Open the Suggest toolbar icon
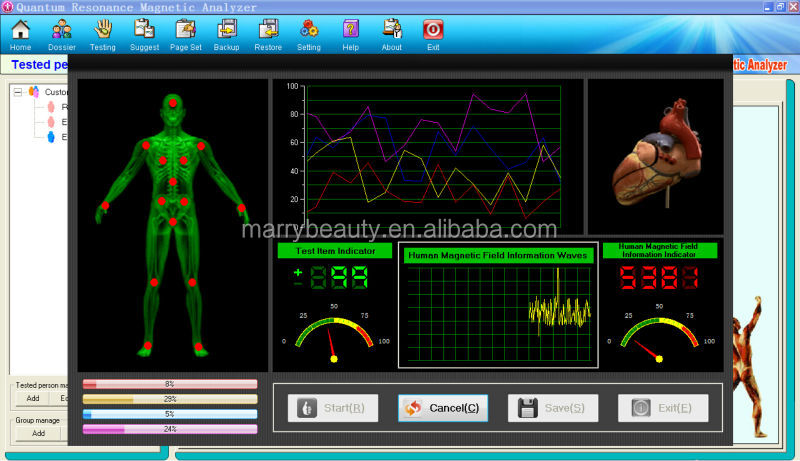This screenshot has width=800, height=461. [144, 33]
